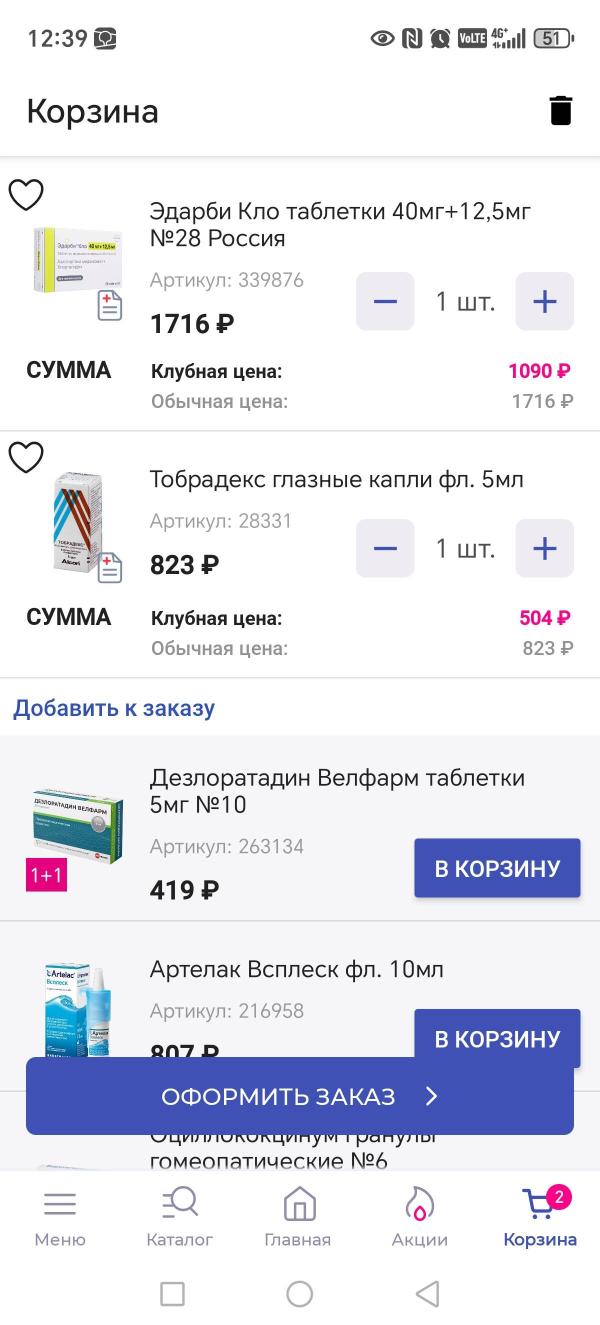This screenshot has width=600, height=1325.
Task: Open the Акции promotions tab
Action: (x=419, y=1217)
